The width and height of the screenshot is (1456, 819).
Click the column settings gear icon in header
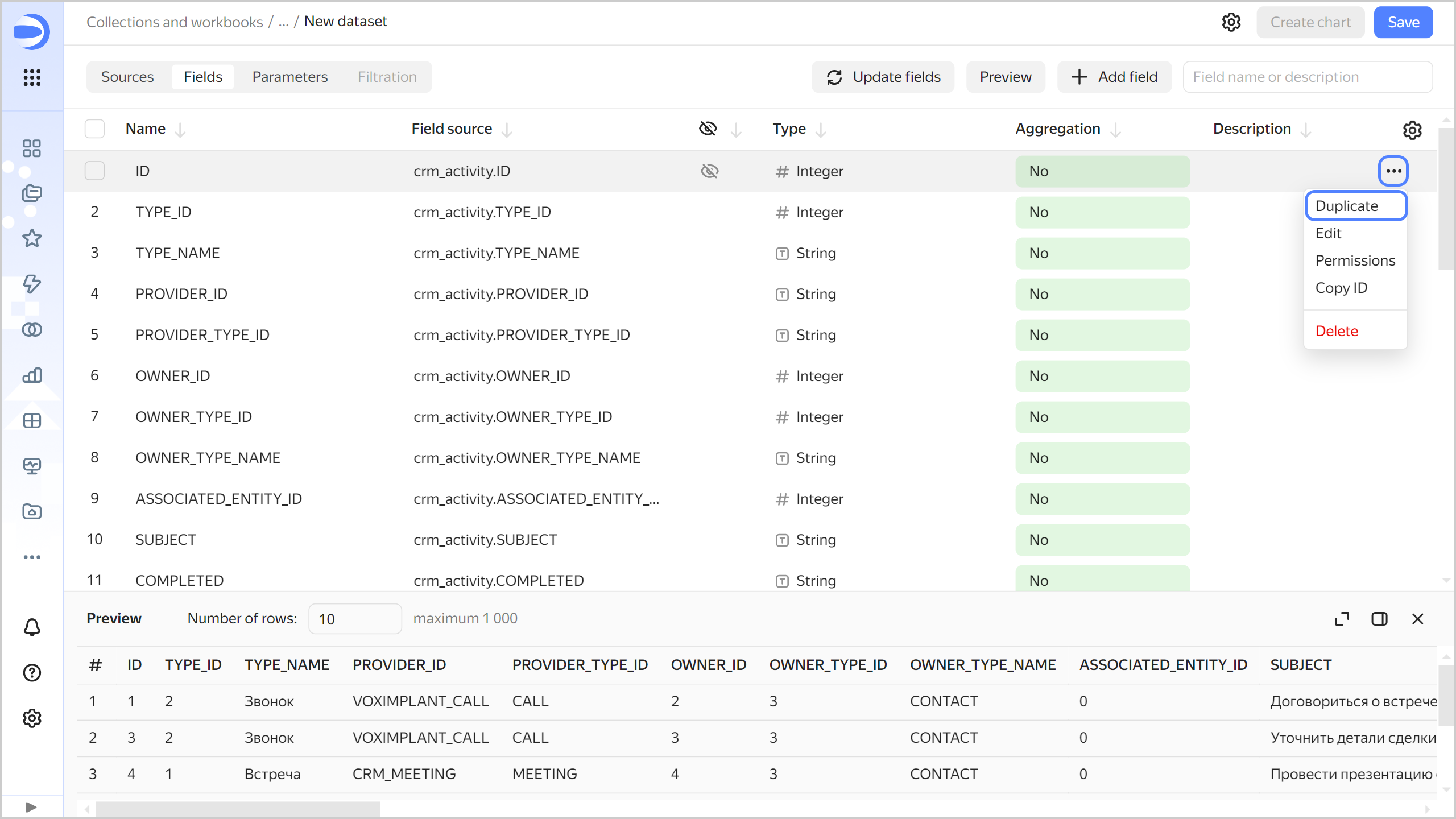click(1413, 130)
